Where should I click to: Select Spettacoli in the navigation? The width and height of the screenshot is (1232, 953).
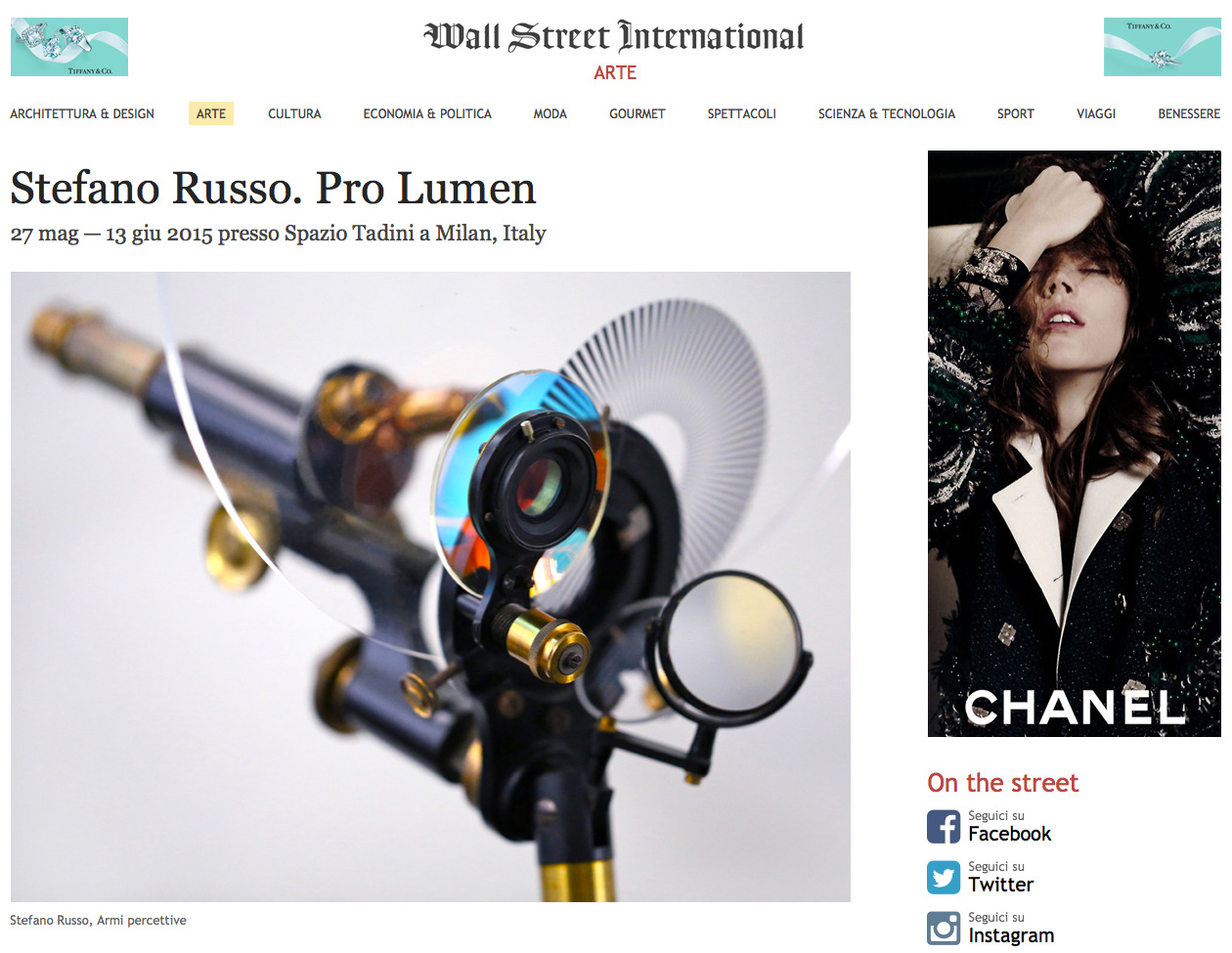tap(742, 113)
